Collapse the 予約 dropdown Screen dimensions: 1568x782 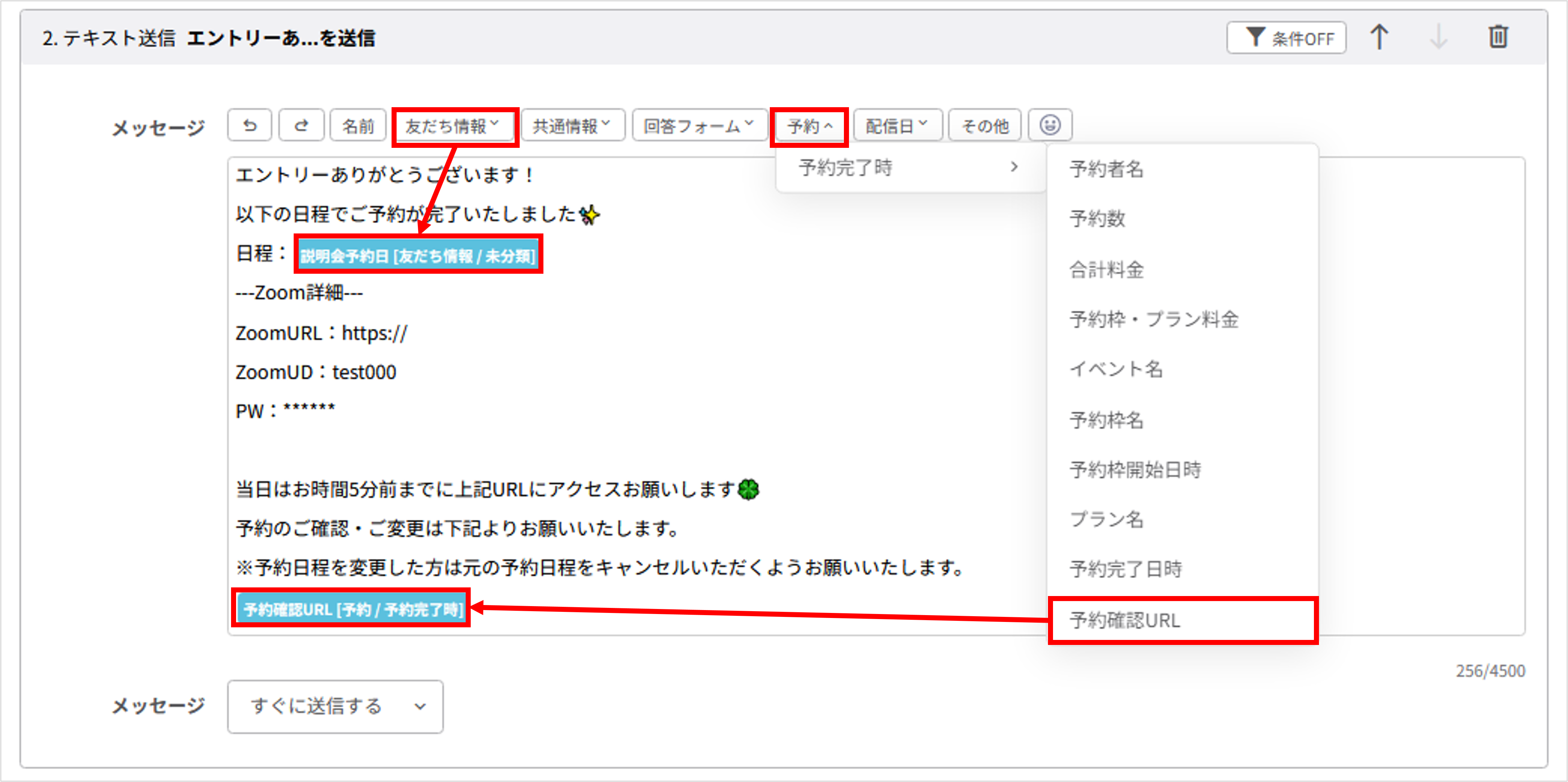tap(810, 127)
